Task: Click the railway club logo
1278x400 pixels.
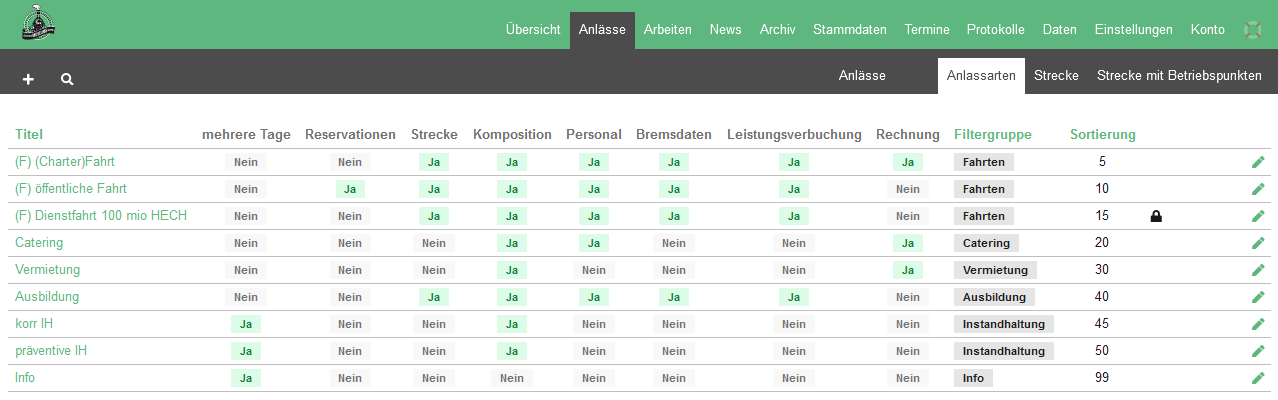Action: point(38,25)
